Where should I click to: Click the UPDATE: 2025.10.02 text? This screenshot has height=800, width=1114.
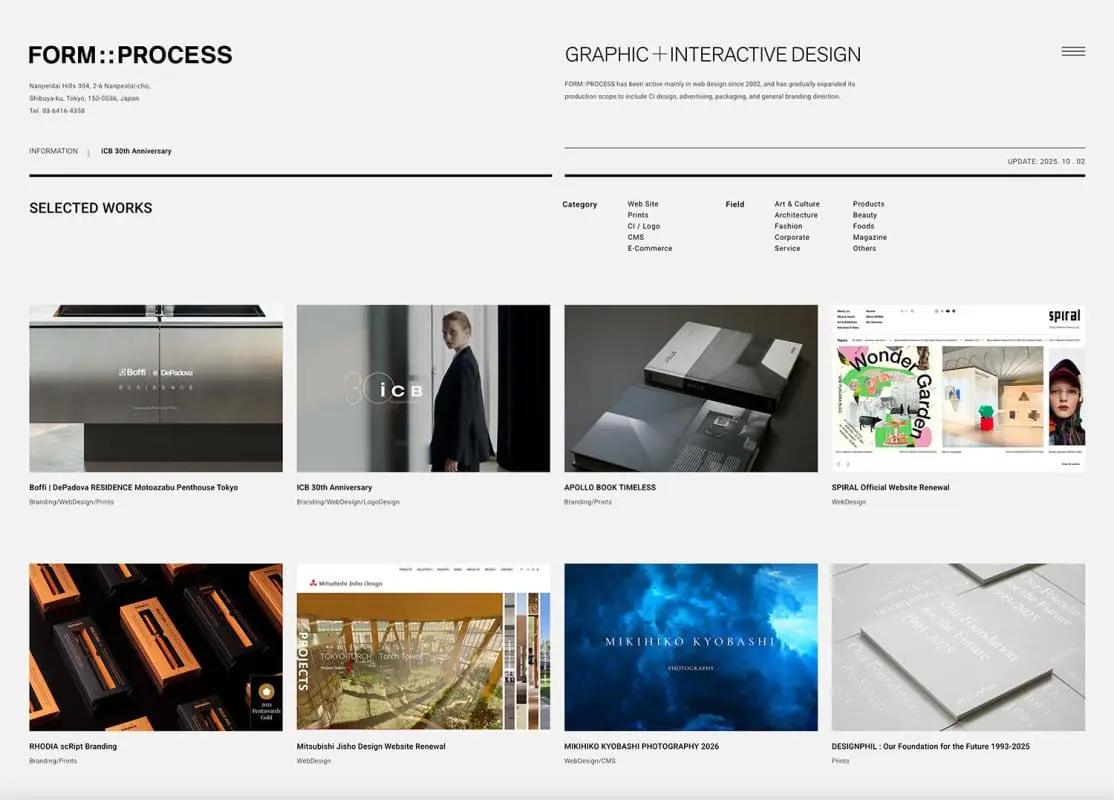click(x=1046, y=161)
